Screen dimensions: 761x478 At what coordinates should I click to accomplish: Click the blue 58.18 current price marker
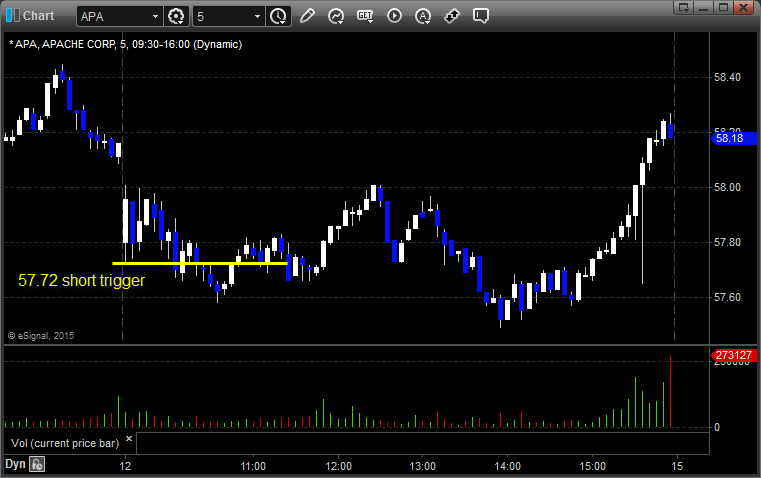tap(734, 138)
